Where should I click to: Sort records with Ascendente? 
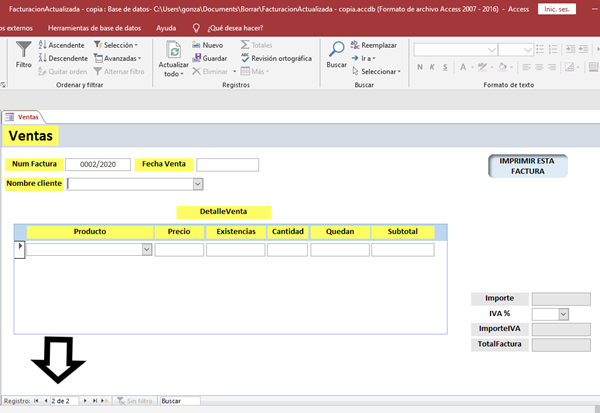(x=61, y=46)
